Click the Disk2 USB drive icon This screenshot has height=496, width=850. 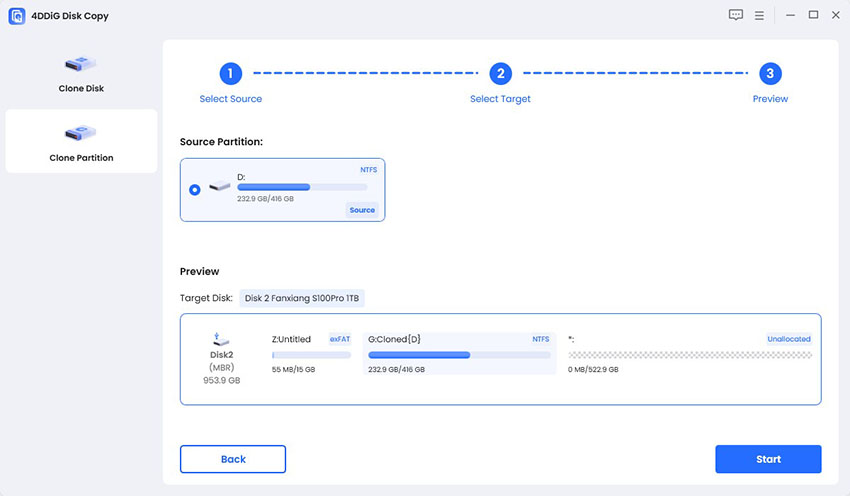click(x=220, y=339)
